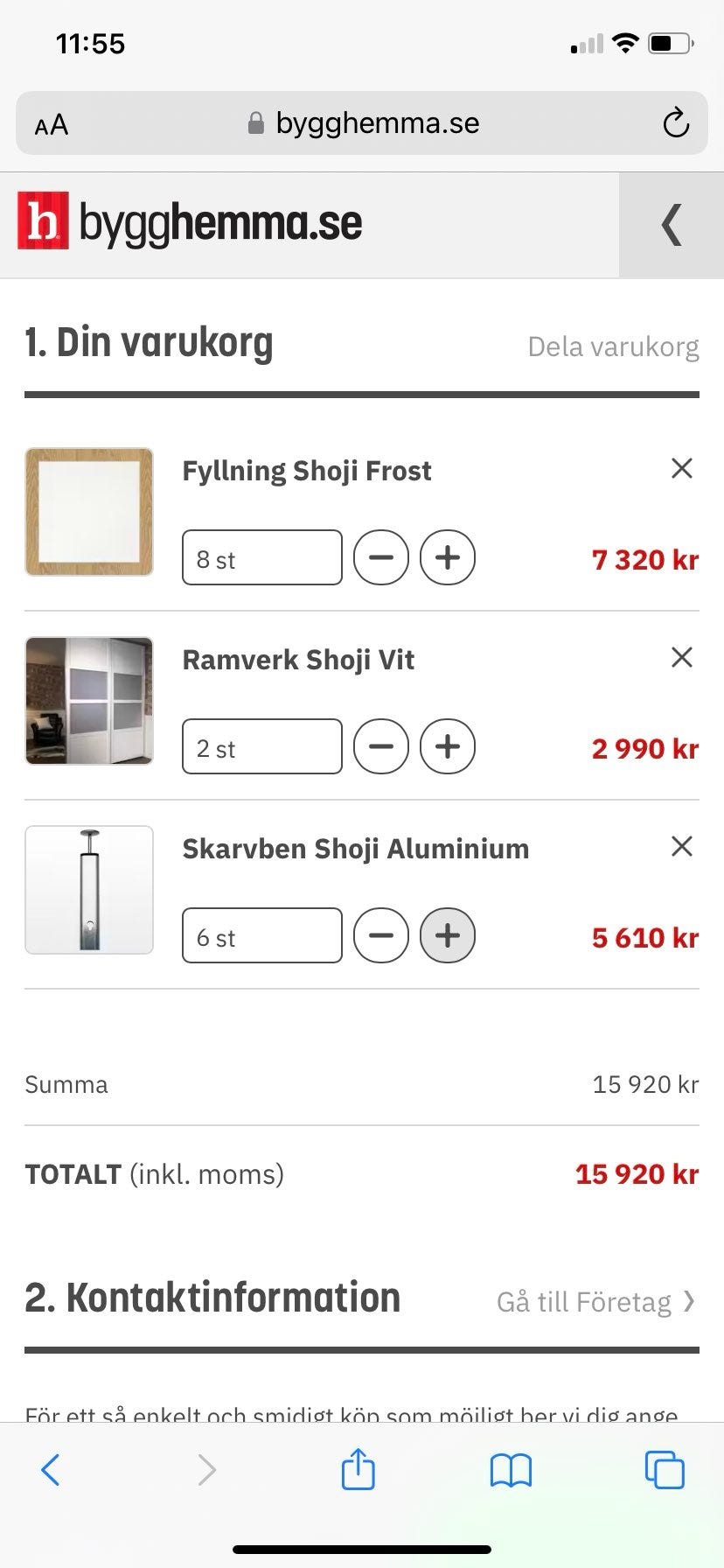Show Safari open tabs
724x1568 pixels.
coord(665,1470)
